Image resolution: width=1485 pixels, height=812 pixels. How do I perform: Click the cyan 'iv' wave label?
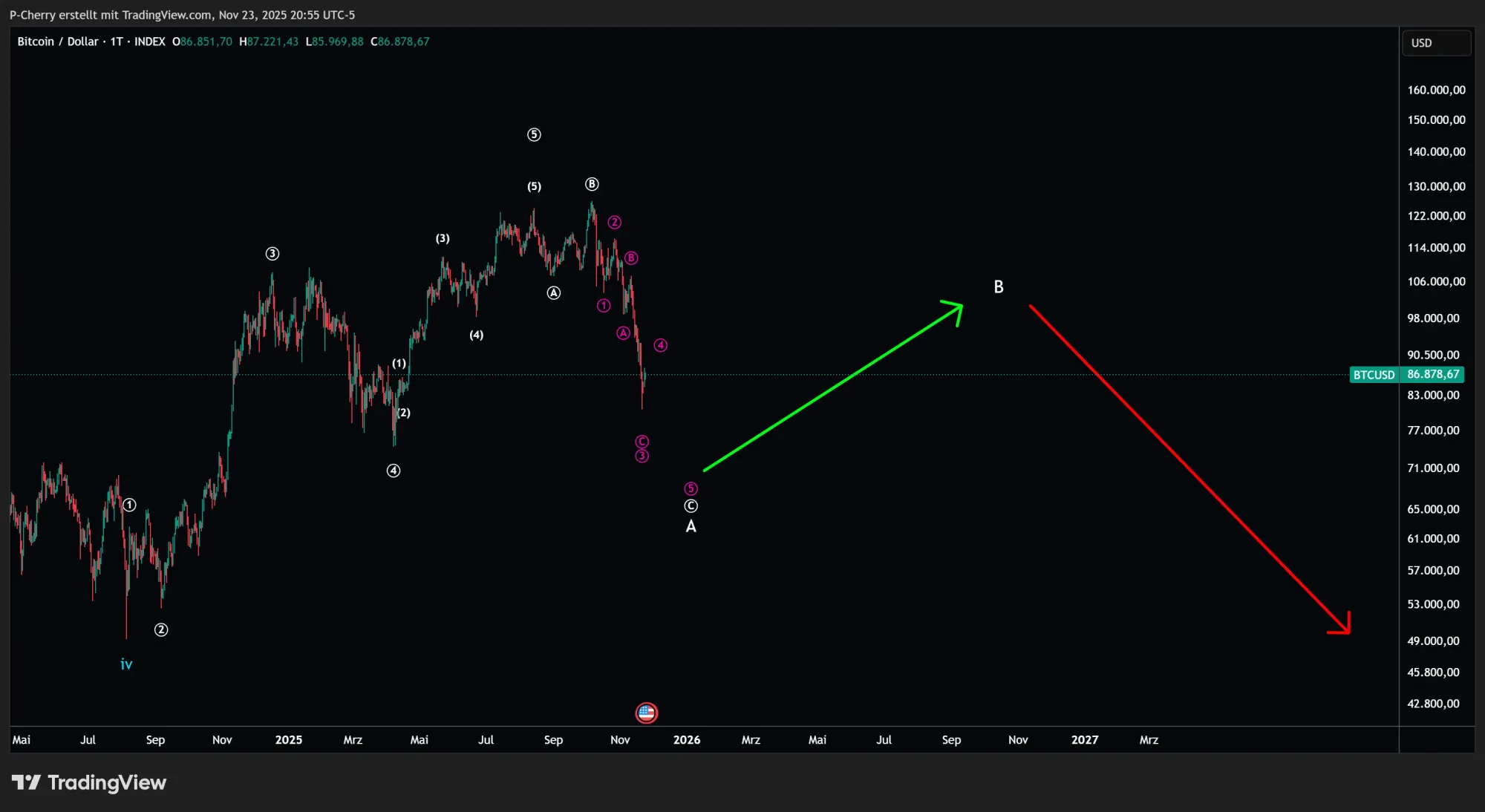(126, 664)
